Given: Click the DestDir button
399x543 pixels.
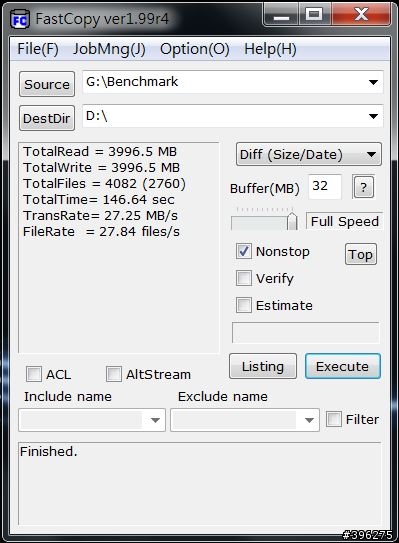Looking at the screenshot, I should coord(47,118).
